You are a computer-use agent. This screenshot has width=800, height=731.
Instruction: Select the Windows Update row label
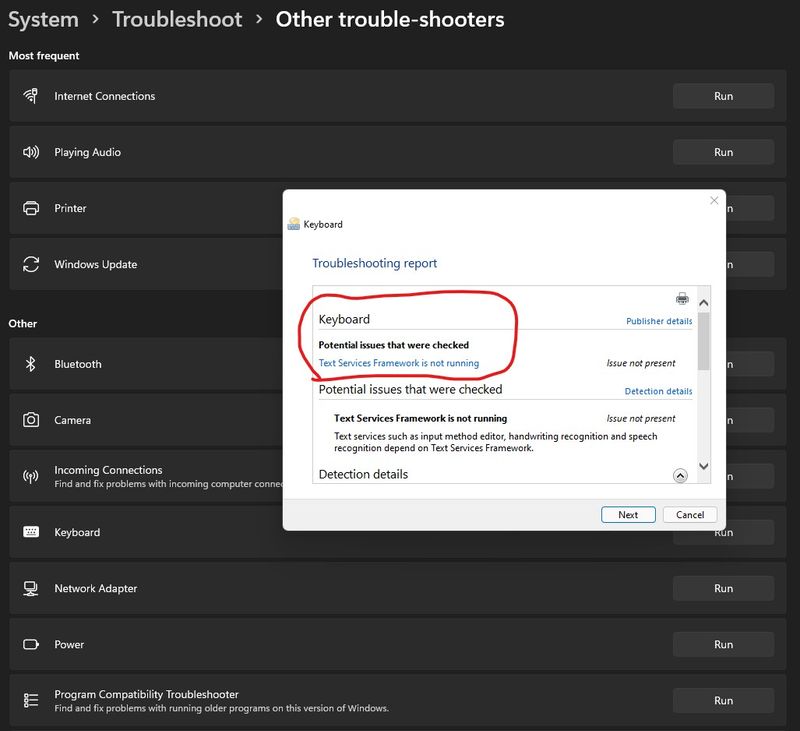tap(96, 264)
